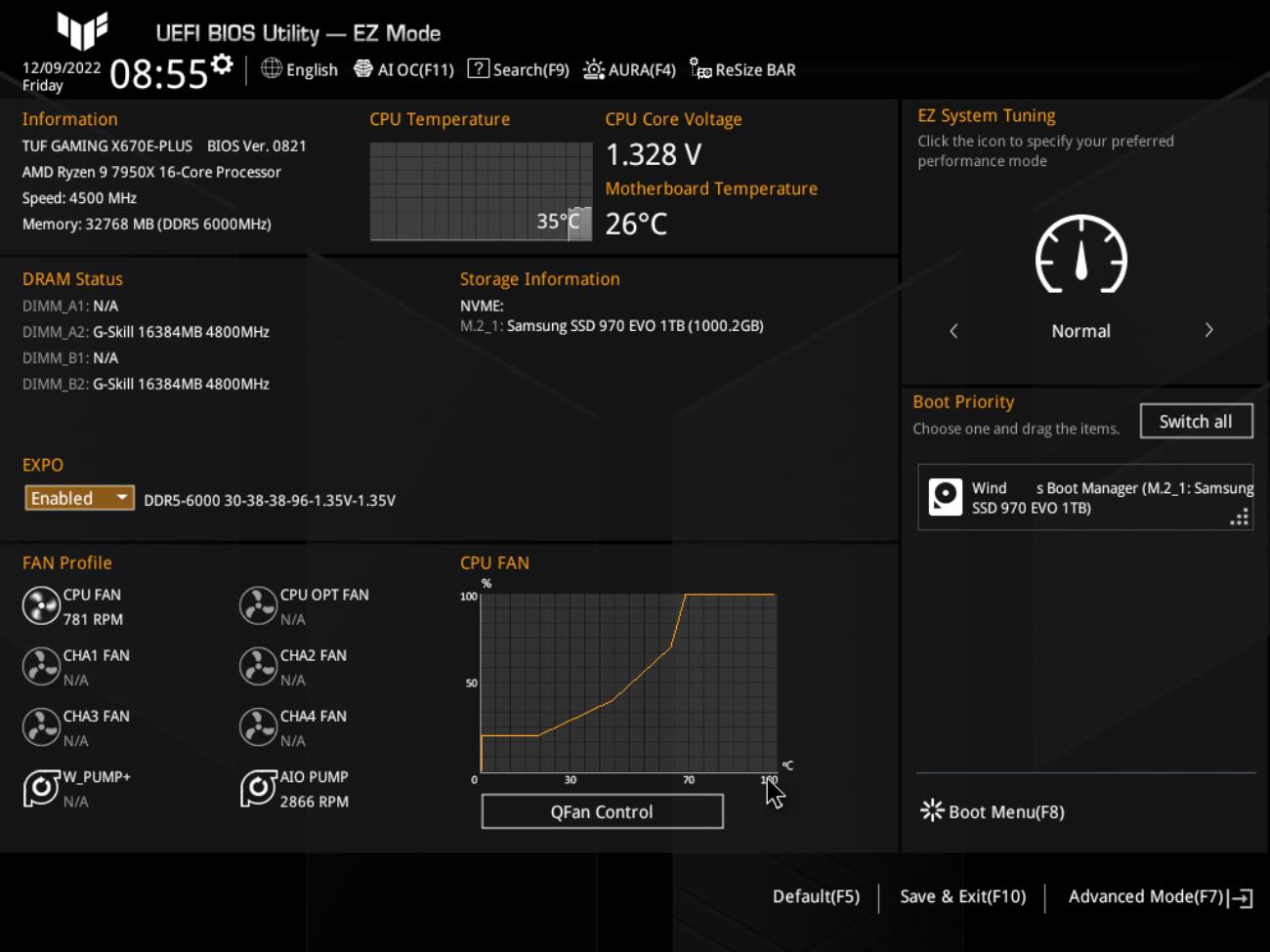Open date and time settings gear
Viewport: 1270px width, 952px height.
point(223,64)
